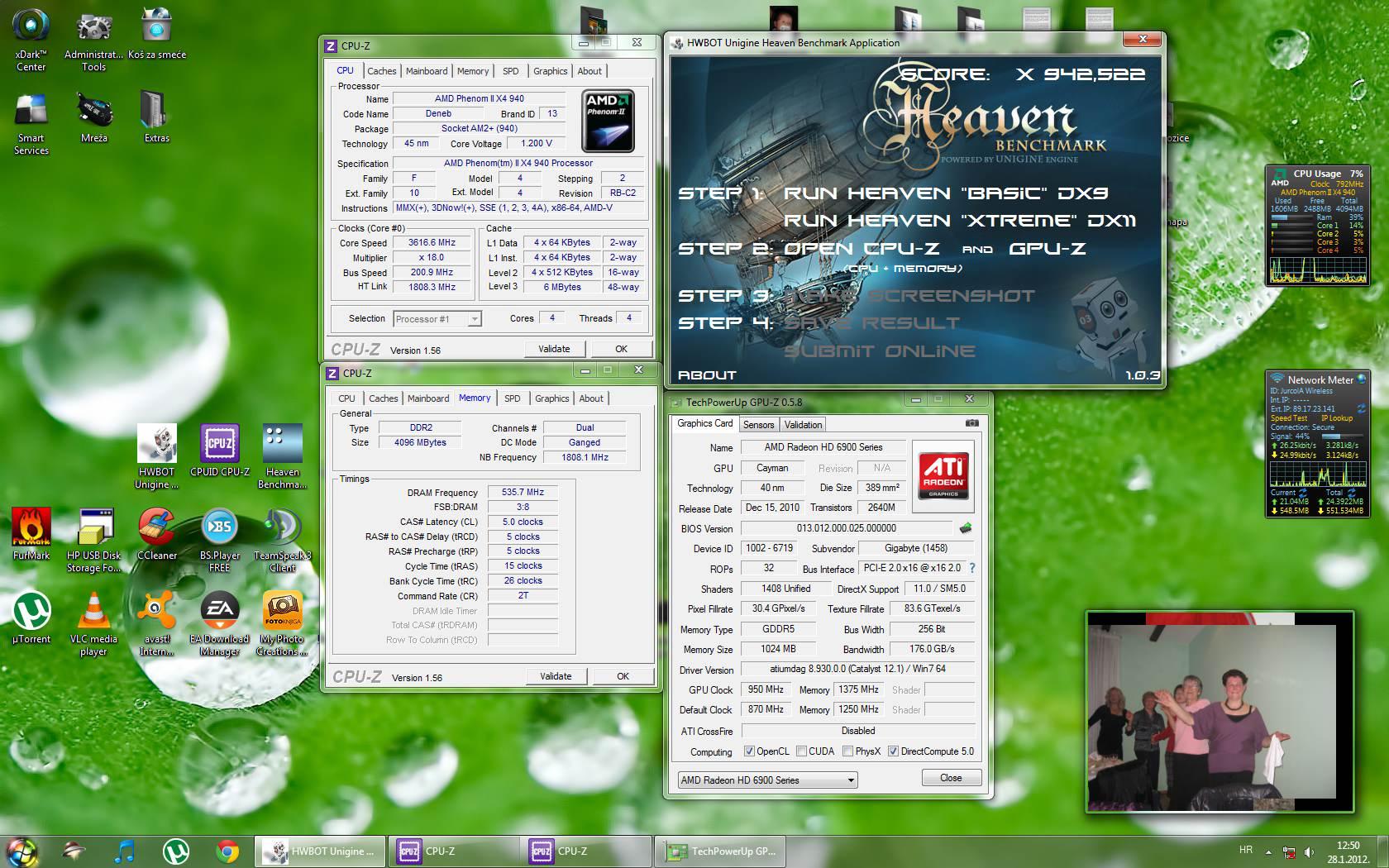Click the taskbar volume speaker icon
The width and height of the screenshot is (1389, 868).
tap(1309, 851)
